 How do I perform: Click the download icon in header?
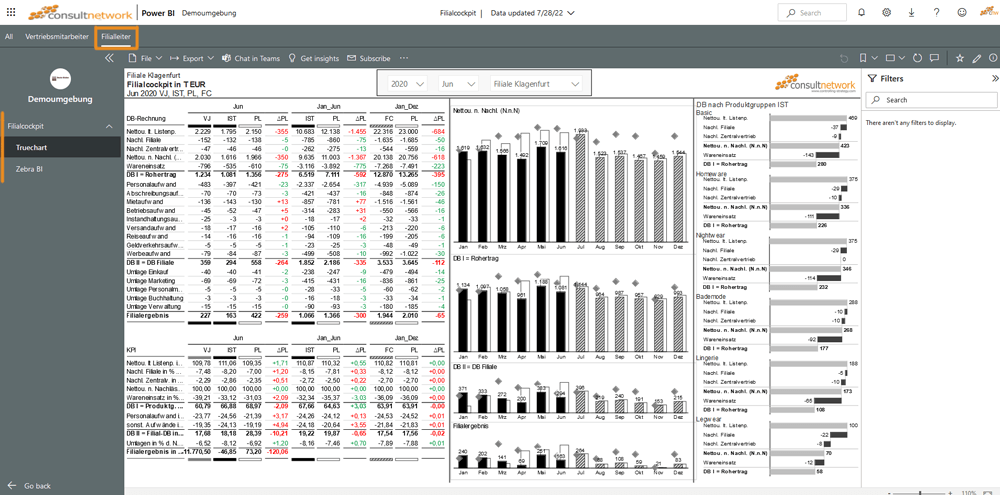tap(910, 13)
